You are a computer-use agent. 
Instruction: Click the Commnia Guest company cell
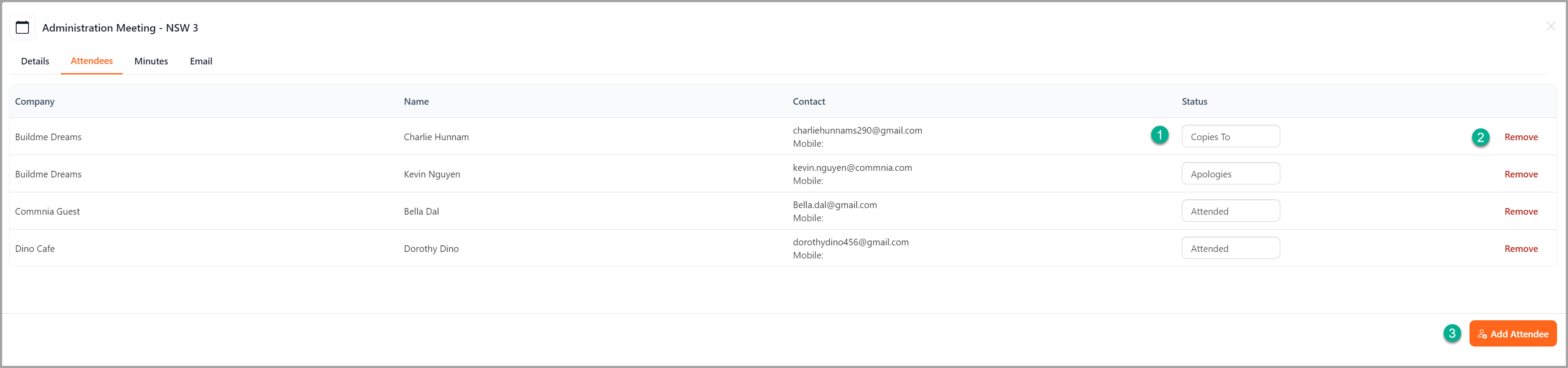coord(47,212)
